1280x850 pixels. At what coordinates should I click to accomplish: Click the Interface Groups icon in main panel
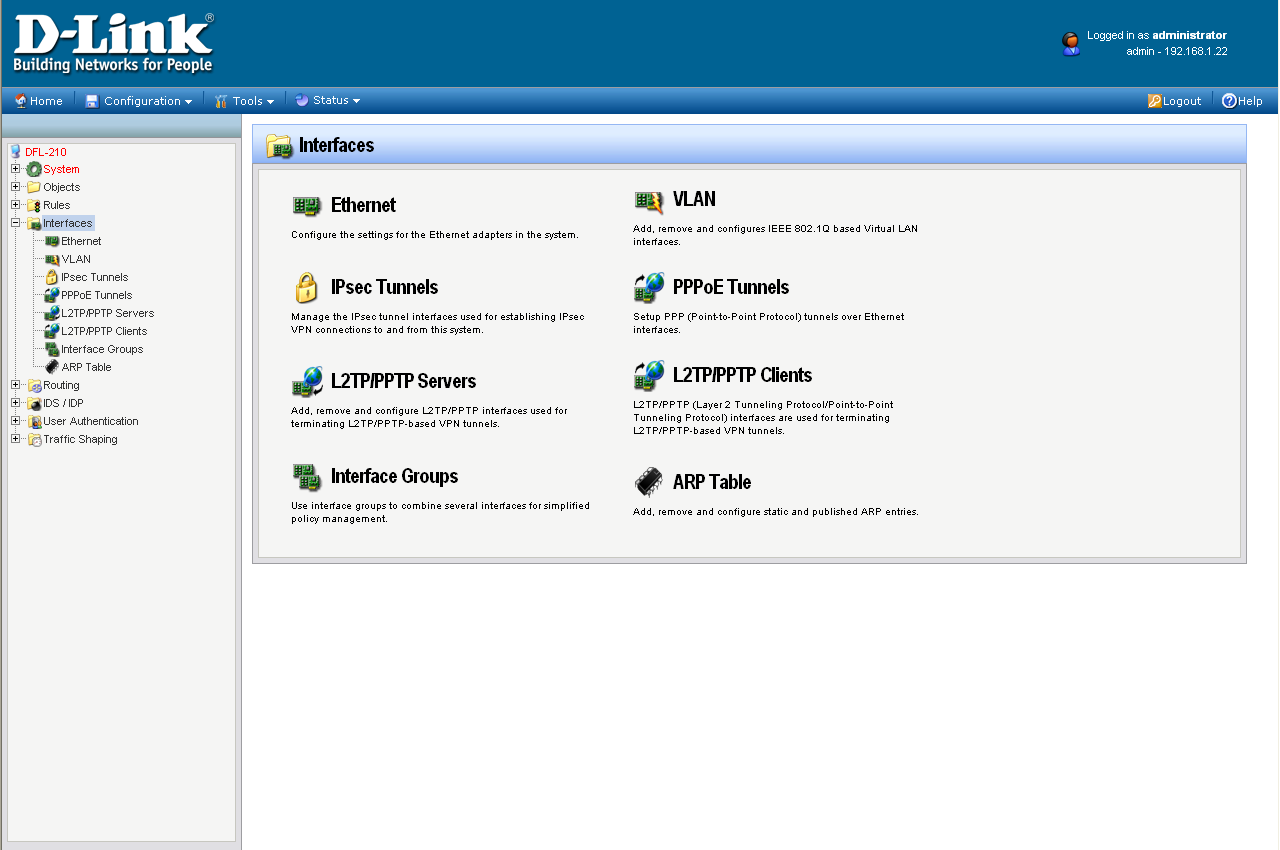coord(306,477)
